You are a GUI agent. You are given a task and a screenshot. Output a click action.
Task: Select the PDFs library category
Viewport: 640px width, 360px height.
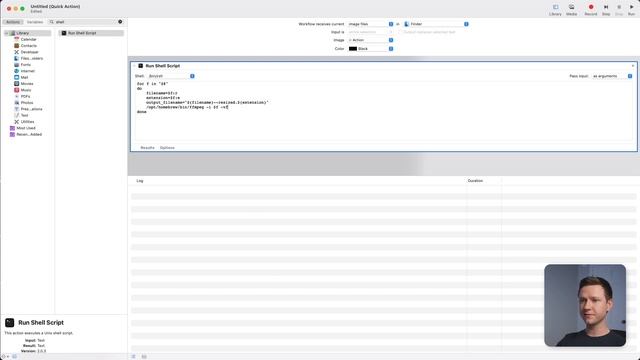(x=25, y=96)
